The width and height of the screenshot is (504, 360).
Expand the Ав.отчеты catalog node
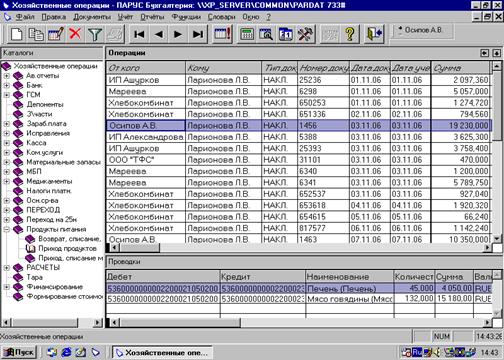click(6, 76)
